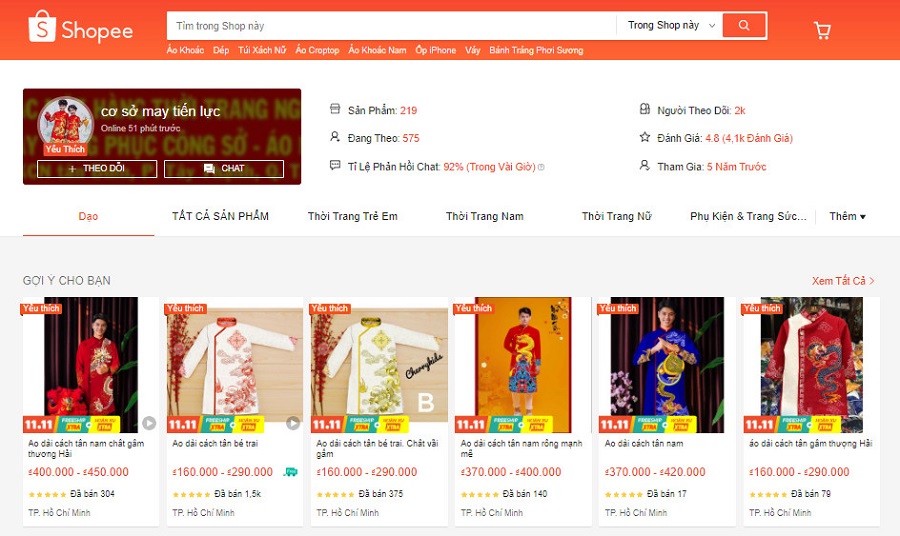Open Xem Tất Cả link
The height and width of the screenshot is (536, 900).
click(x=843, y=281)
